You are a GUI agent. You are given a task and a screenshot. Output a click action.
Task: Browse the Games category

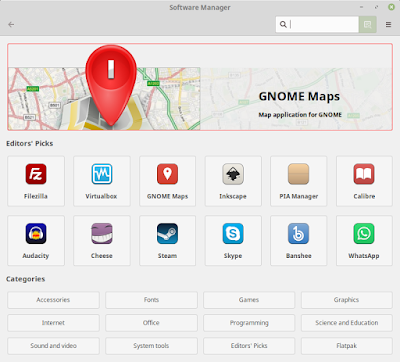pyautogui.click(x=249, y=300)
